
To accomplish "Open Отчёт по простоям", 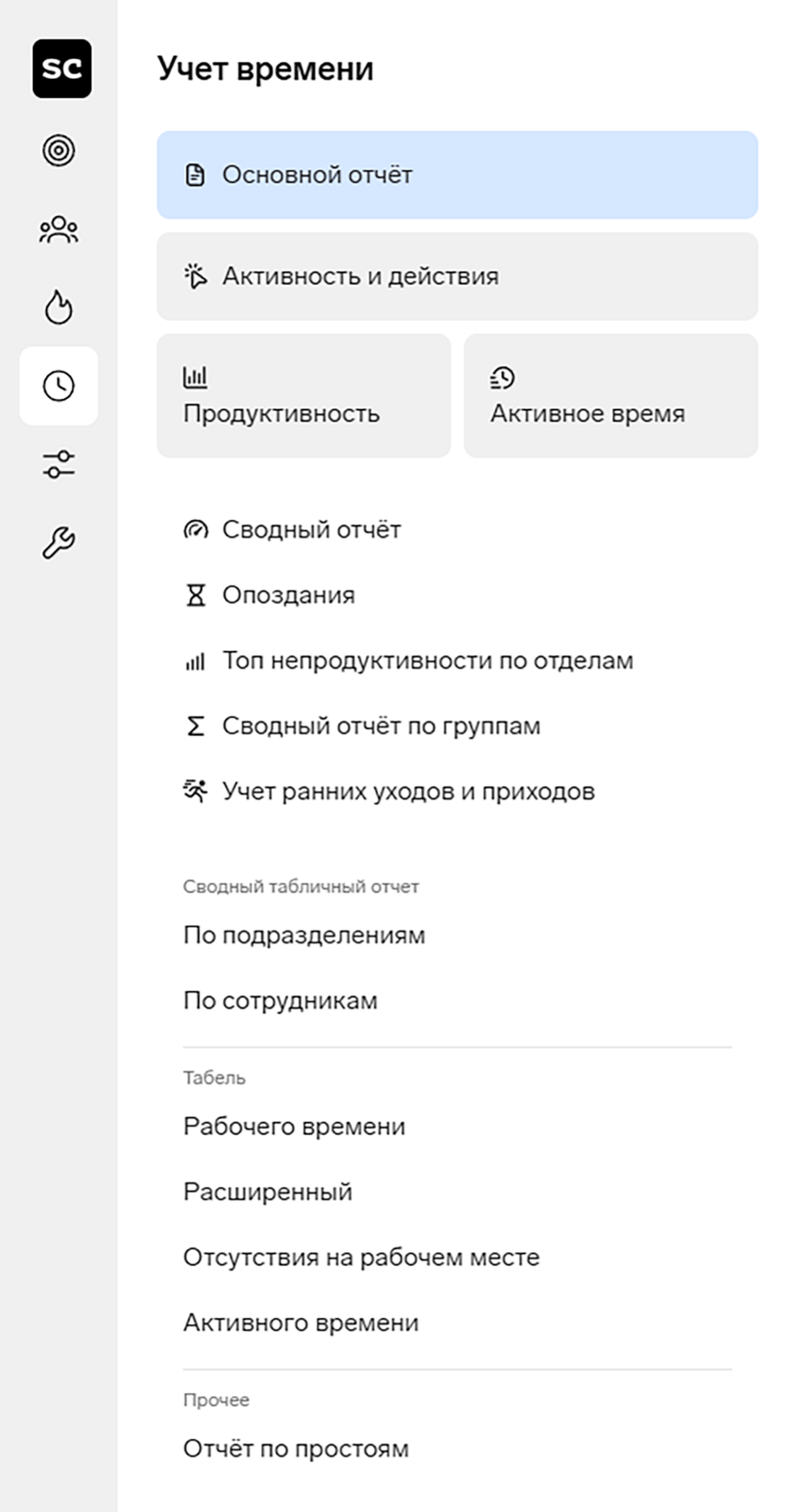I will coord(296,1449).
